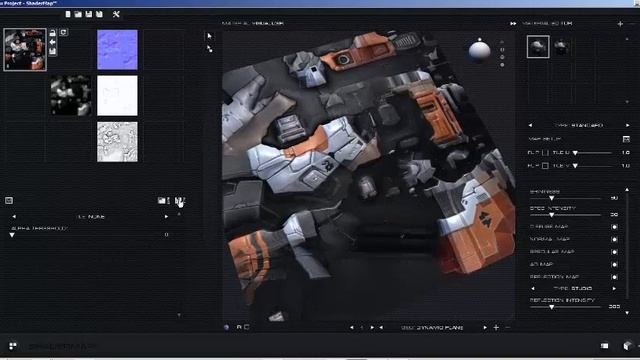Click the lock icon beside source map
Viewport: 640px width, 360px height.
53,33
